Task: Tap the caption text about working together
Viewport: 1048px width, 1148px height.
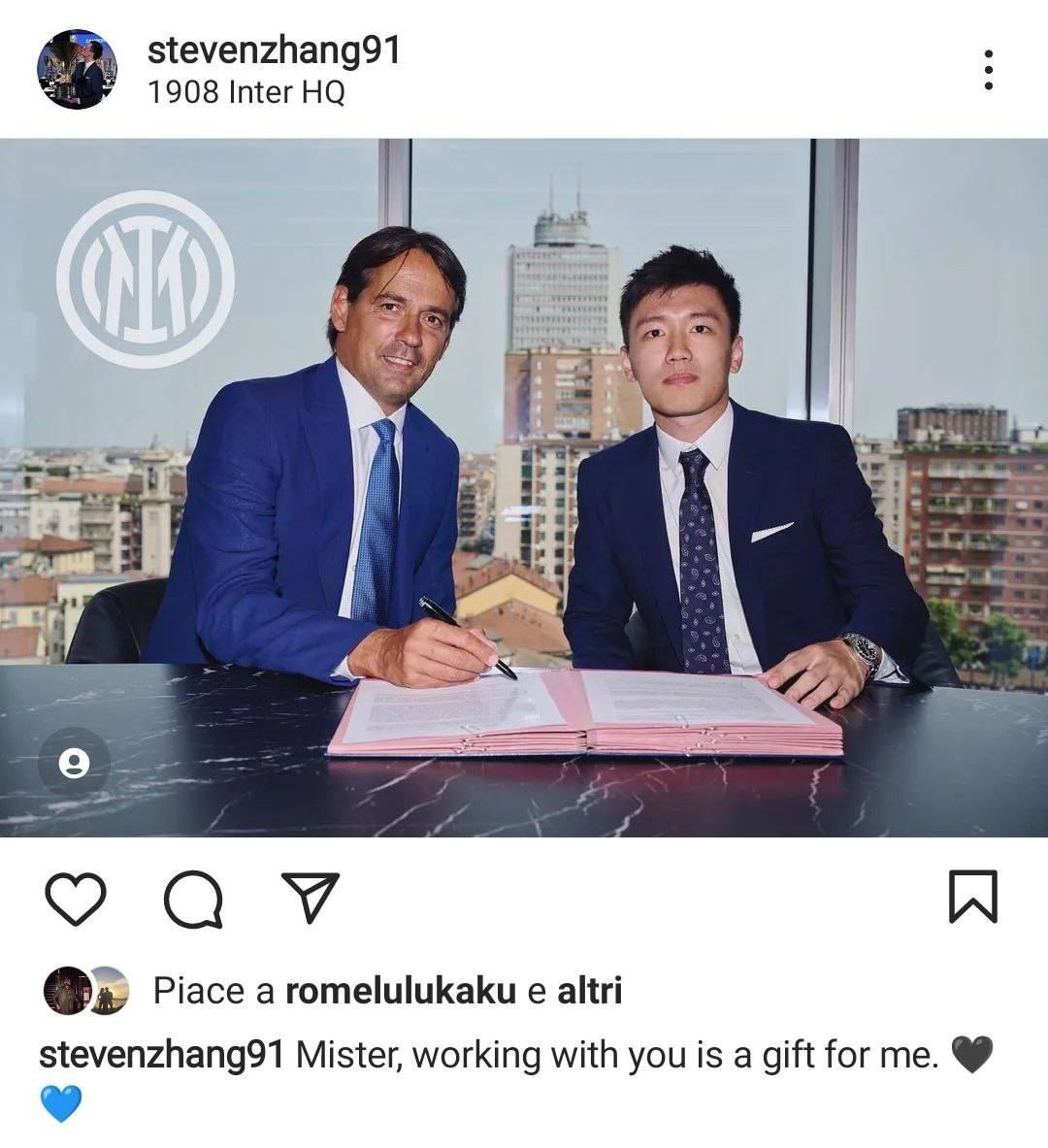Action: point(617,1056)
